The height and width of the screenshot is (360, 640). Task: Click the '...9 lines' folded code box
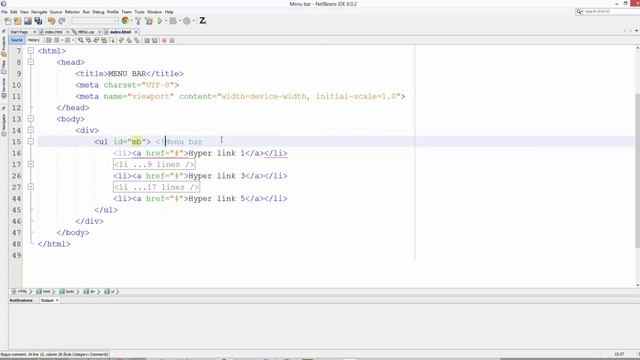click(x=154, y=164)
